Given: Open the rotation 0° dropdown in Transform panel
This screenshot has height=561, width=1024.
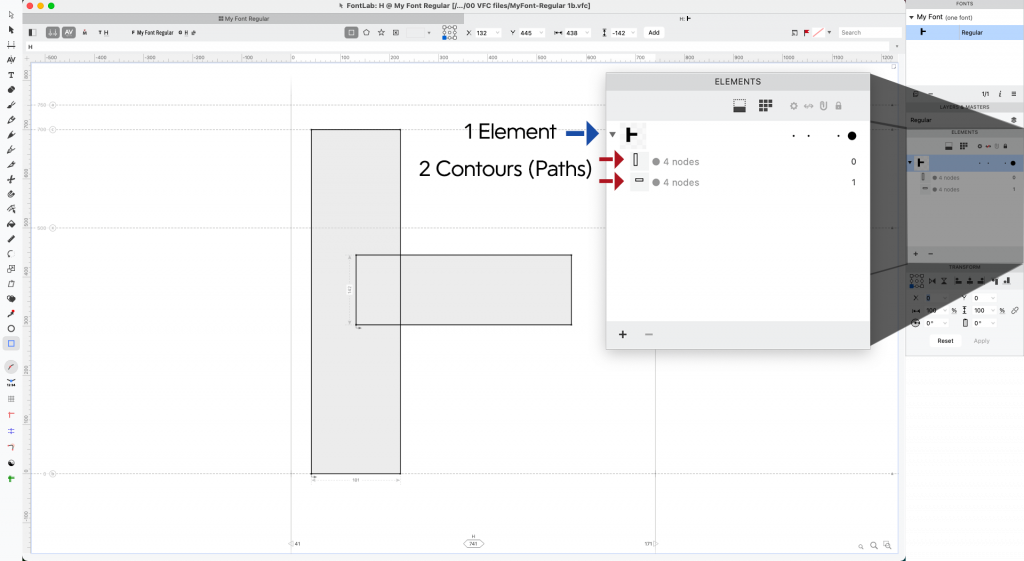Looking at the screenshot, I should [946, 323].
